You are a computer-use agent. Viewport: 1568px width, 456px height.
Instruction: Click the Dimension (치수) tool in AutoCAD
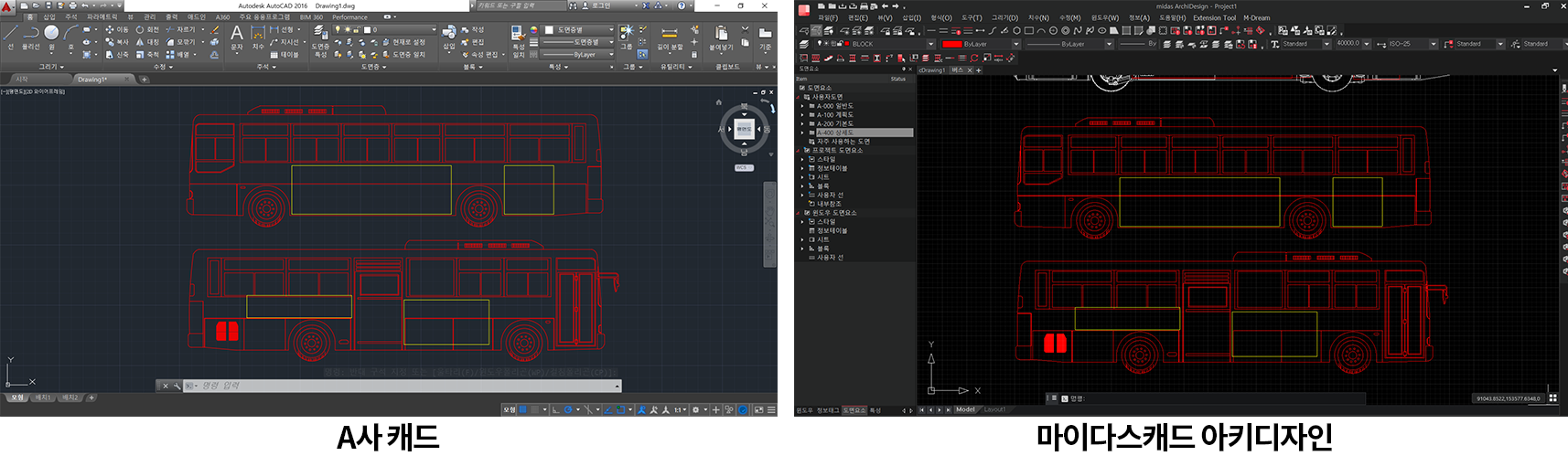tap(258, 37)
